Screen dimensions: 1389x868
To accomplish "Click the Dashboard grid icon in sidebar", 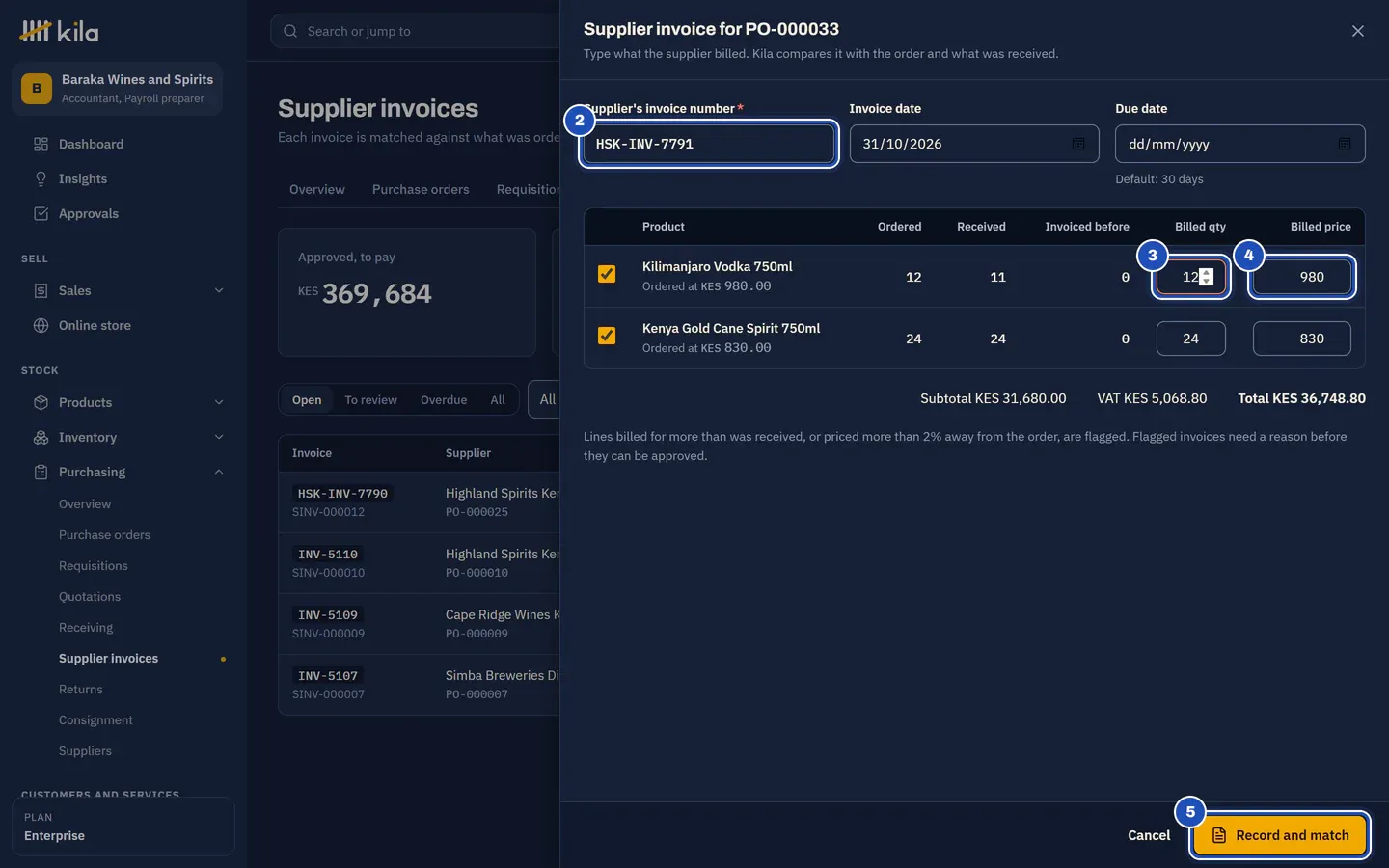I will [x=41, y=145].
